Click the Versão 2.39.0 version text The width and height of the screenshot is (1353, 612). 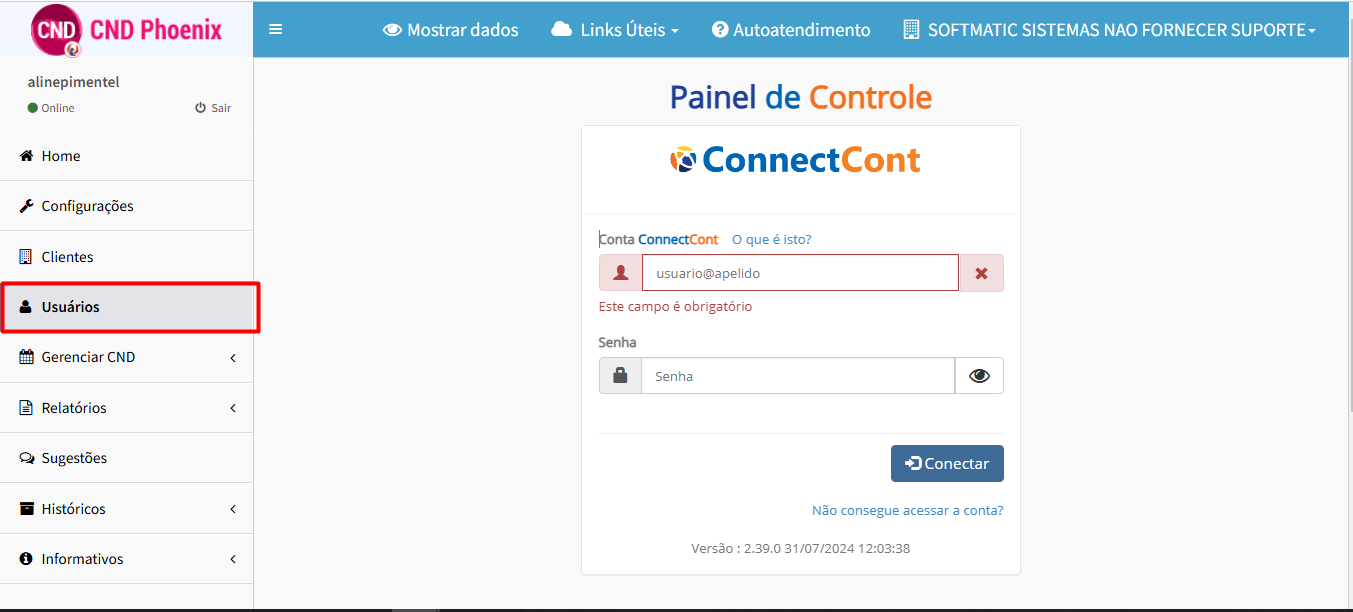point(801,549)
